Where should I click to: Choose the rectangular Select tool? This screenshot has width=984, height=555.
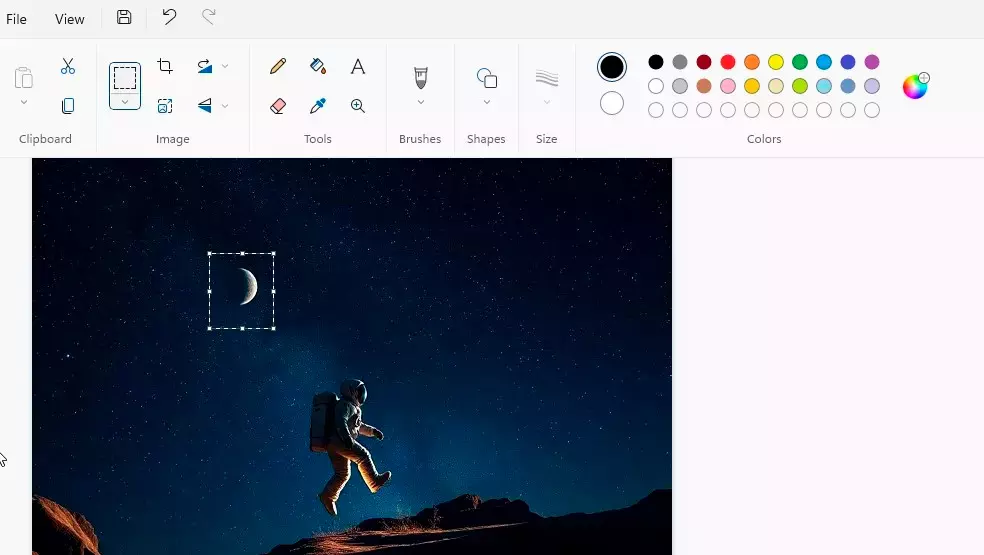pos(125,78)
